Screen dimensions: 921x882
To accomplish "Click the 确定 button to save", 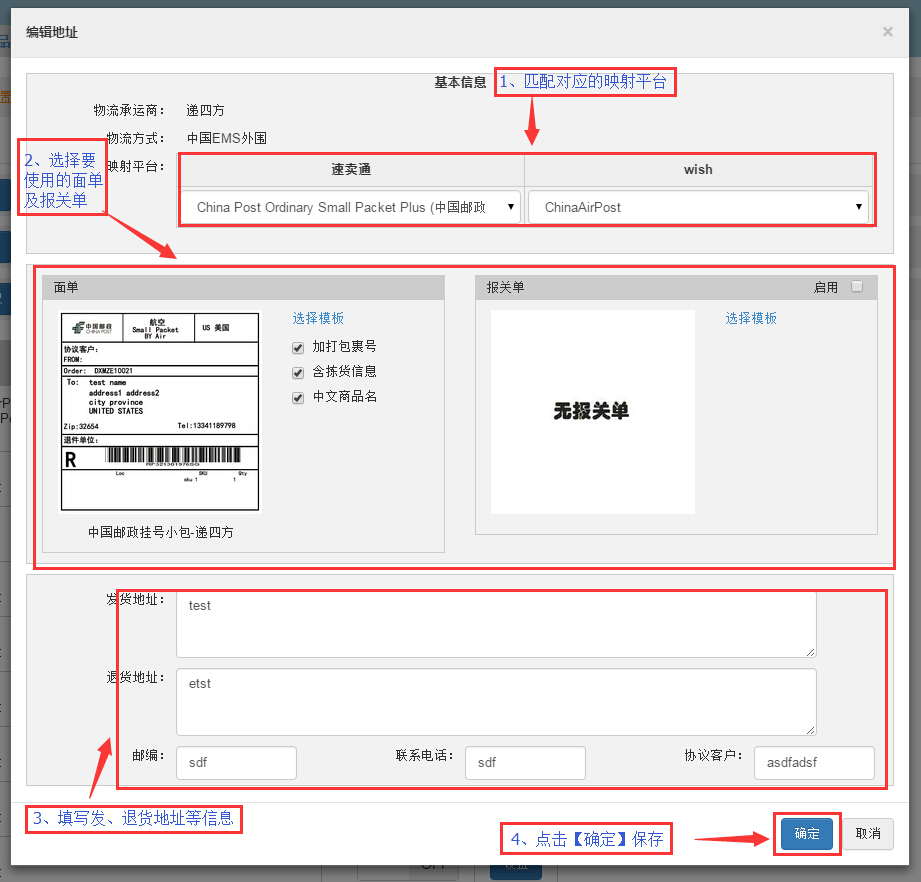I will (x=807, y=834).
